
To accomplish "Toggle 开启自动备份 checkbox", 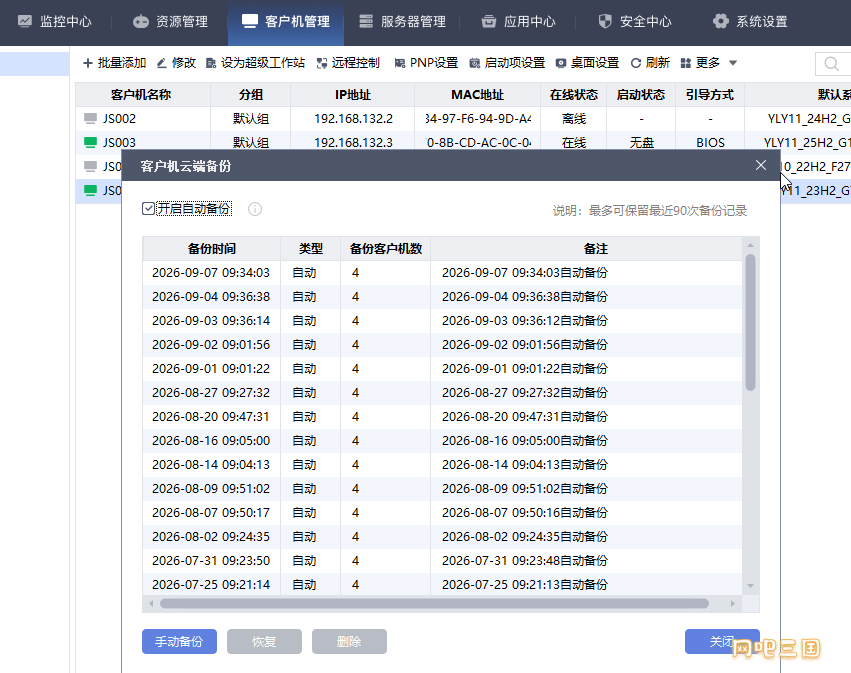I will click(148, 209).
